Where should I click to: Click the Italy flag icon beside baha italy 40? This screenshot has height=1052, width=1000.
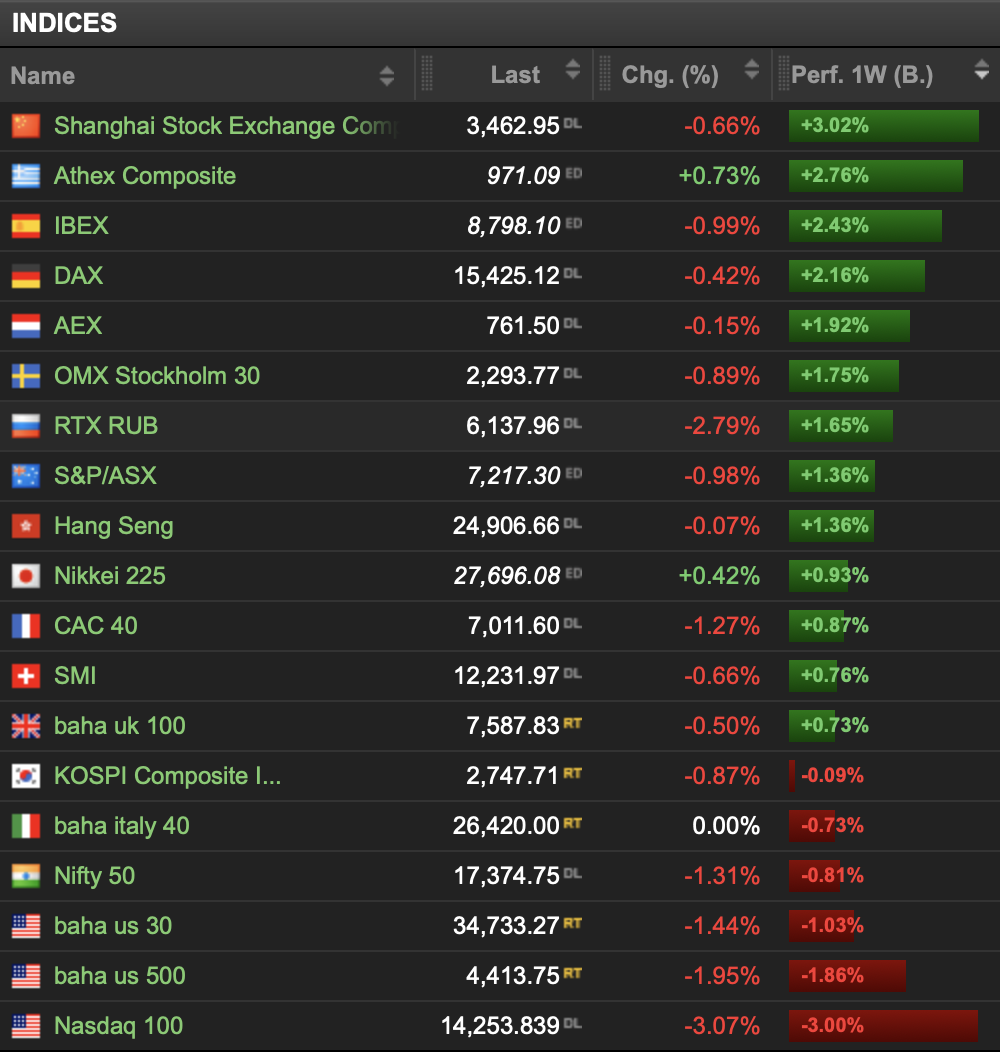coord(26,825)
